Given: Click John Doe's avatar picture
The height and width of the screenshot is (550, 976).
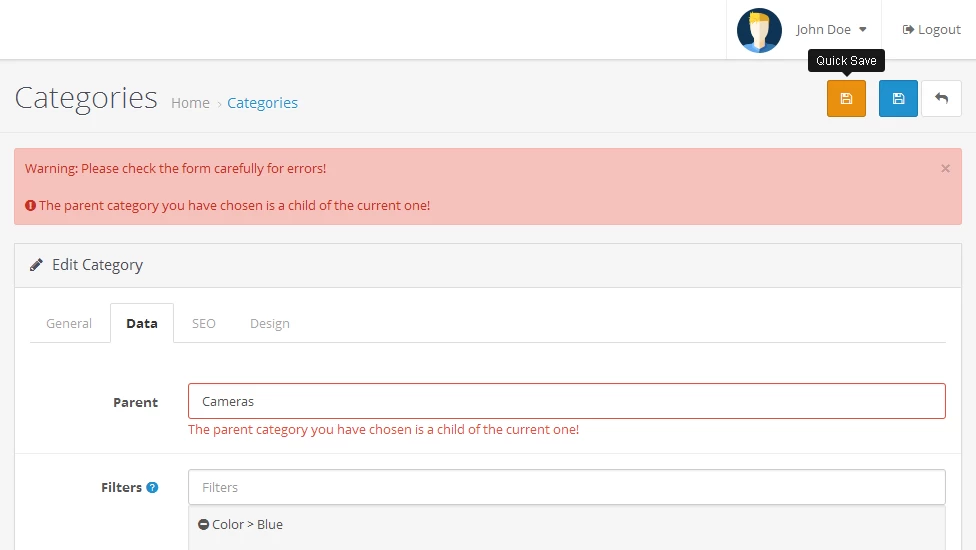Looking at the screenshot, I should pos(759,30).
